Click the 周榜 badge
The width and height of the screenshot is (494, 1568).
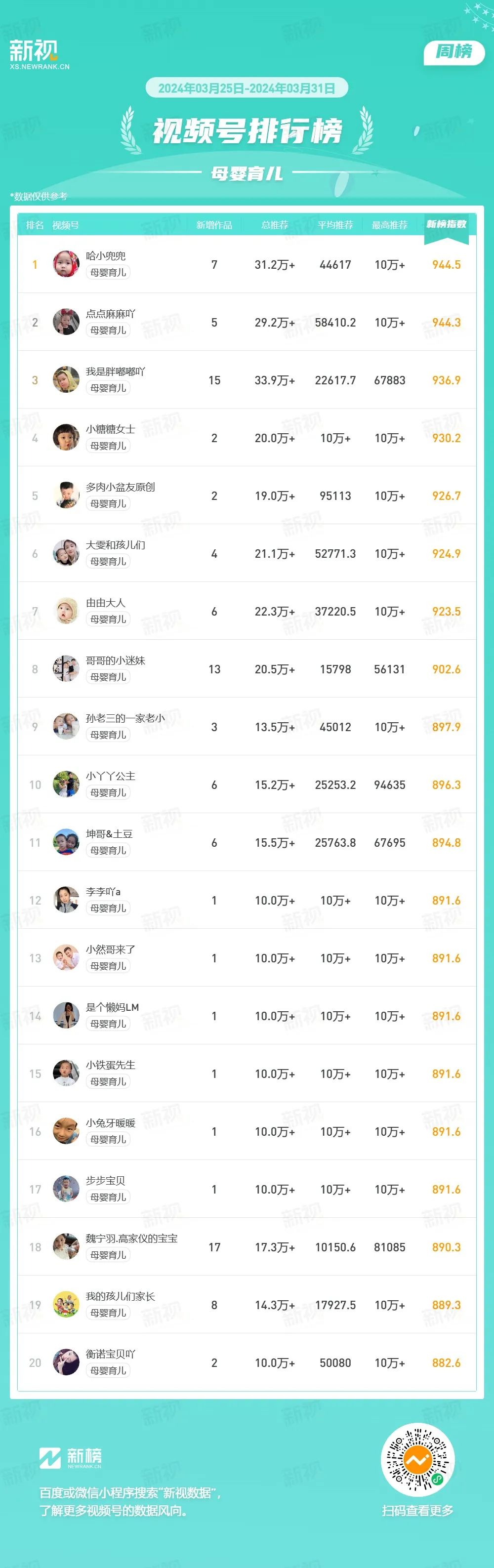pos(454,52)
